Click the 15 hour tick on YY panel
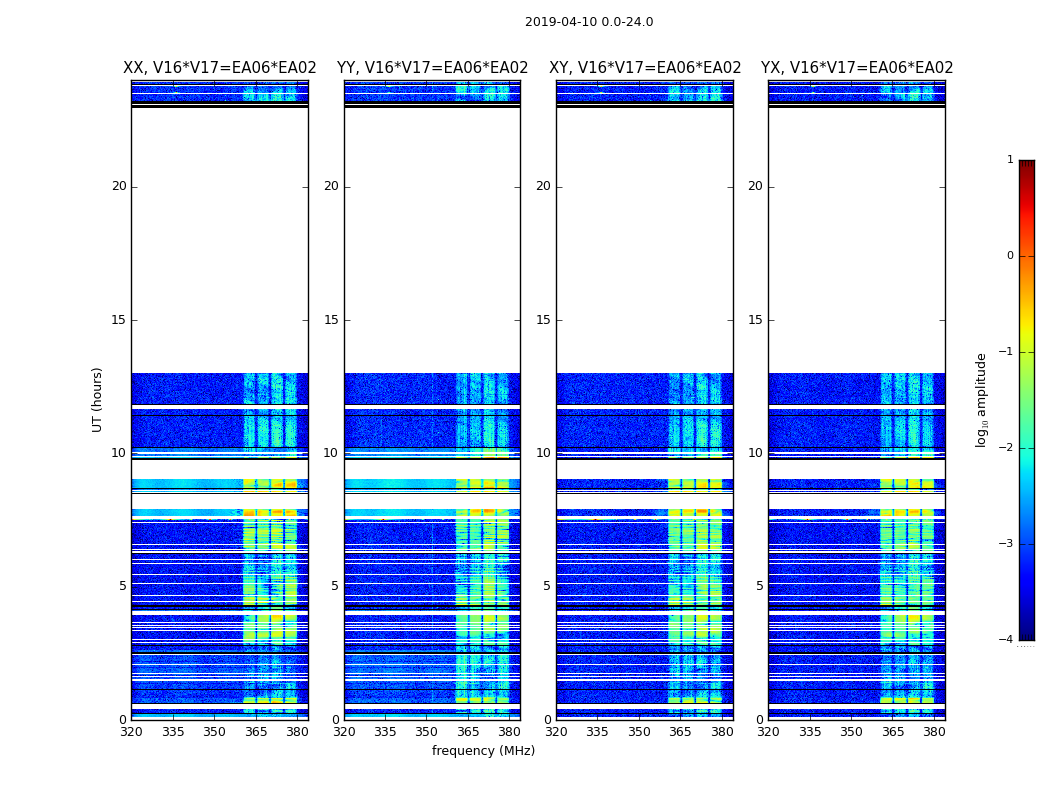 (x=331, y=320)
